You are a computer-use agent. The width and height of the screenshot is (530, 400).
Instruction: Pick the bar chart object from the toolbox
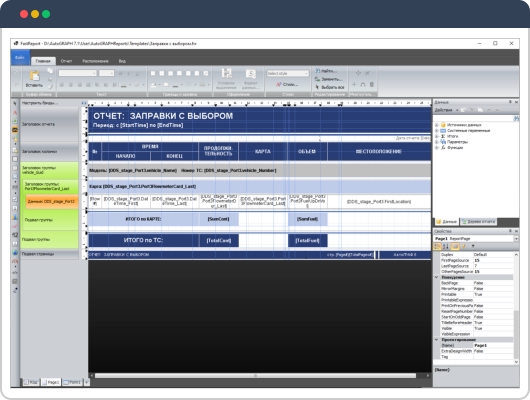(x=15, y=217)
